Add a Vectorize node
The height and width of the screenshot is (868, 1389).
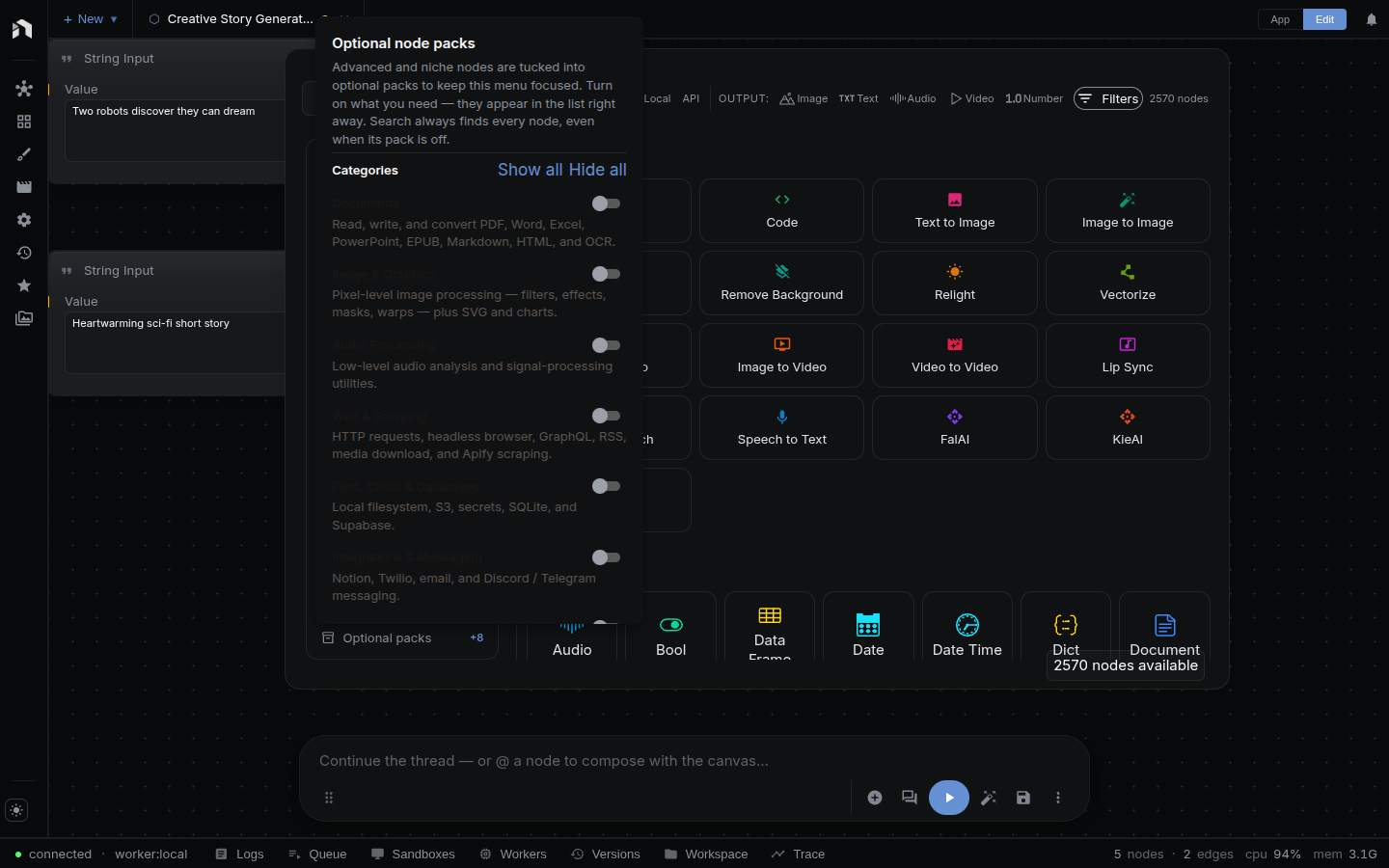click(x=1128, y=283)
